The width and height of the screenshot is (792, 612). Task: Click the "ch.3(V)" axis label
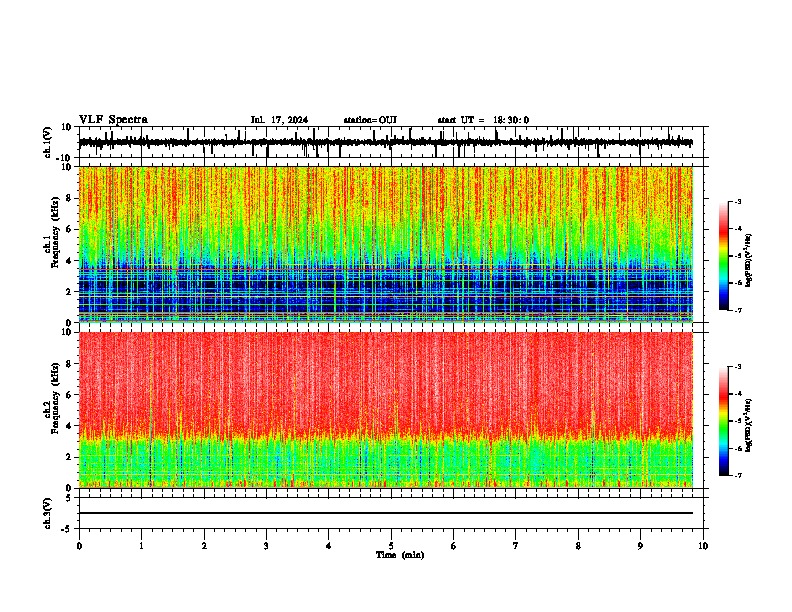tap(48, 513)
